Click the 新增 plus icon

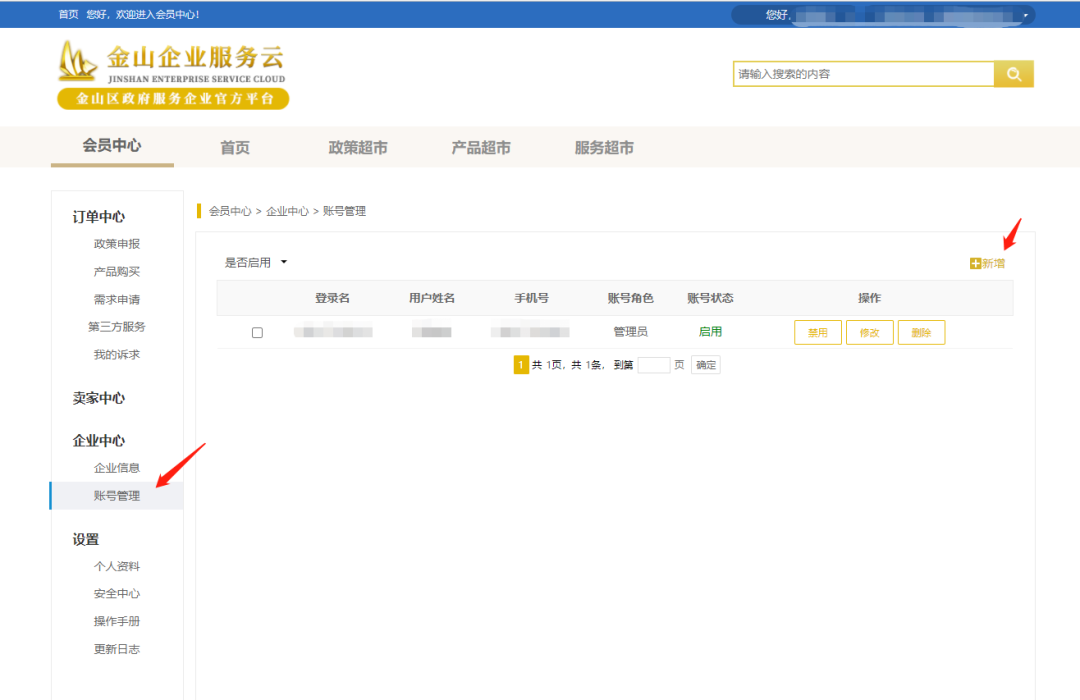point(975,264)
